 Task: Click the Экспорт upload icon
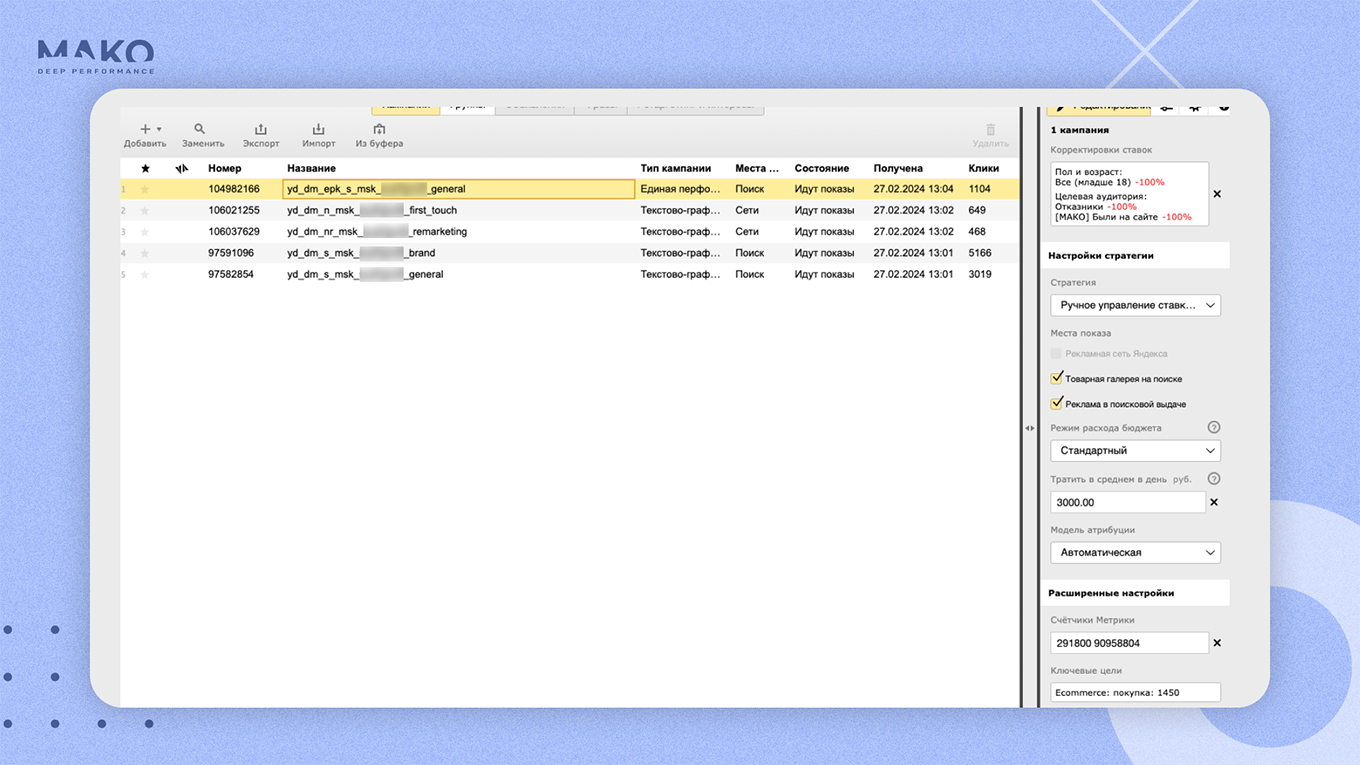261,129
